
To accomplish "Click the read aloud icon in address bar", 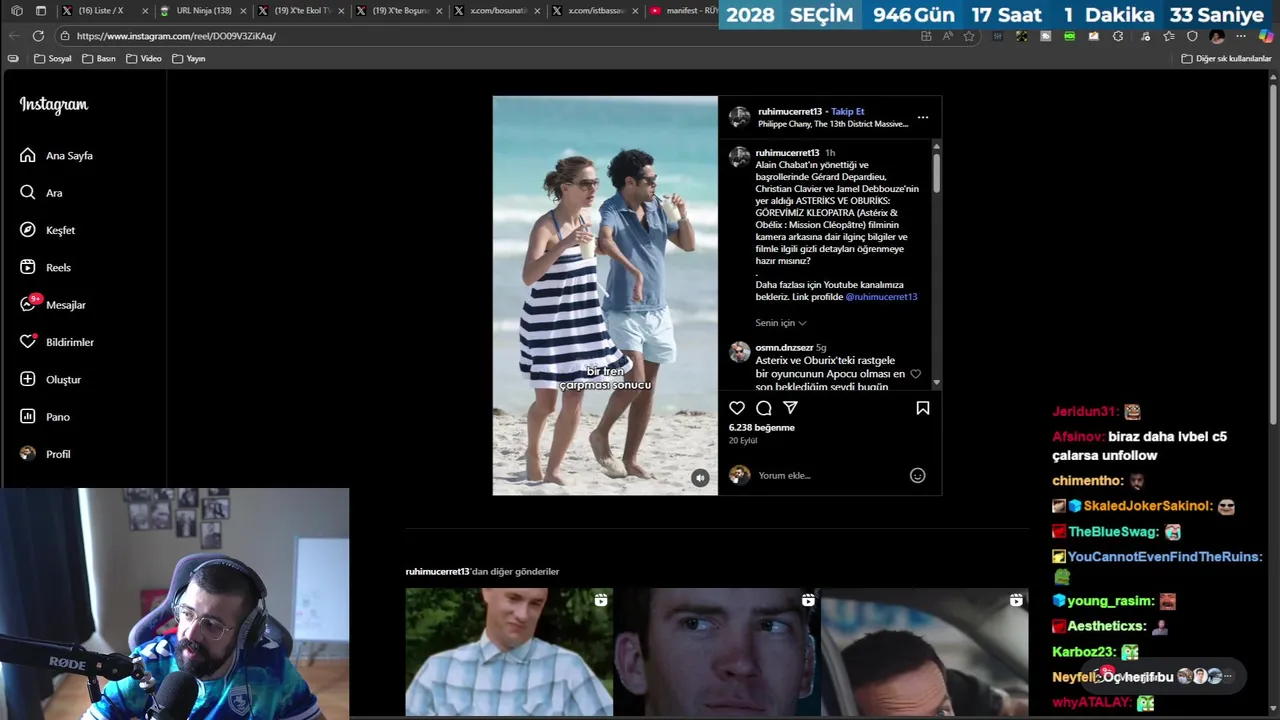I will tap(947, 36).
